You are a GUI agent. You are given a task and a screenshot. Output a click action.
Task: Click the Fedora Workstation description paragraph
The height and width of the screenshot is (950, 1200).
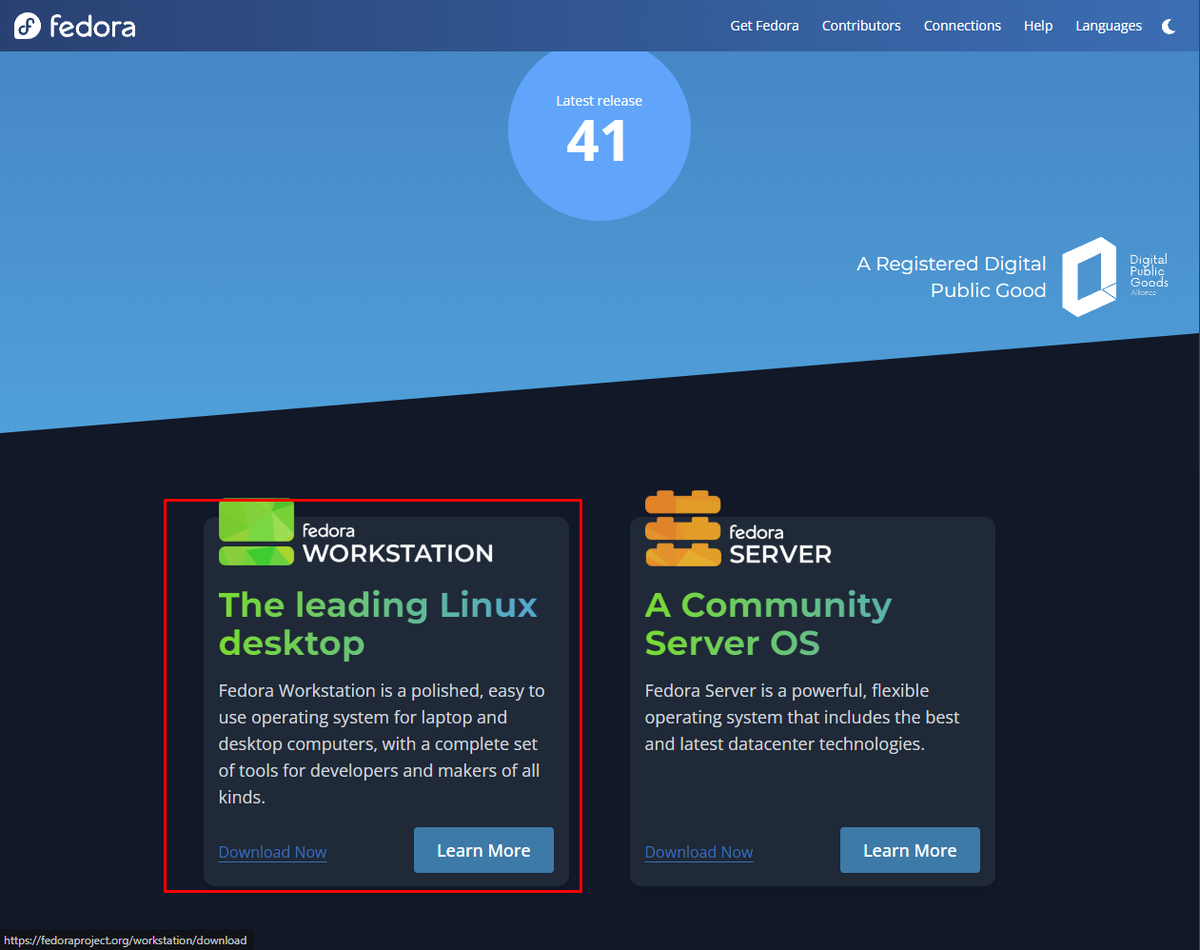tap(383, 744)
